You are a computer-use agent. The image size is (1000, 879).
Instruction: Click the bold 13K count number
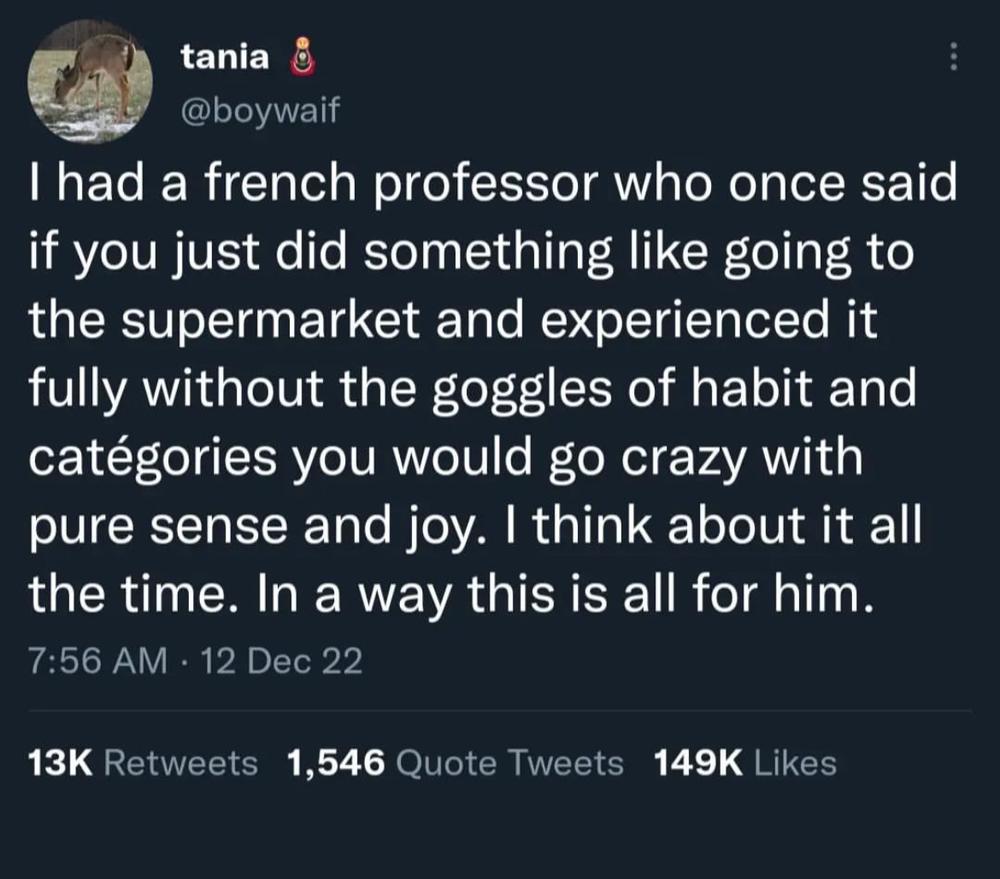coord(61,763)
